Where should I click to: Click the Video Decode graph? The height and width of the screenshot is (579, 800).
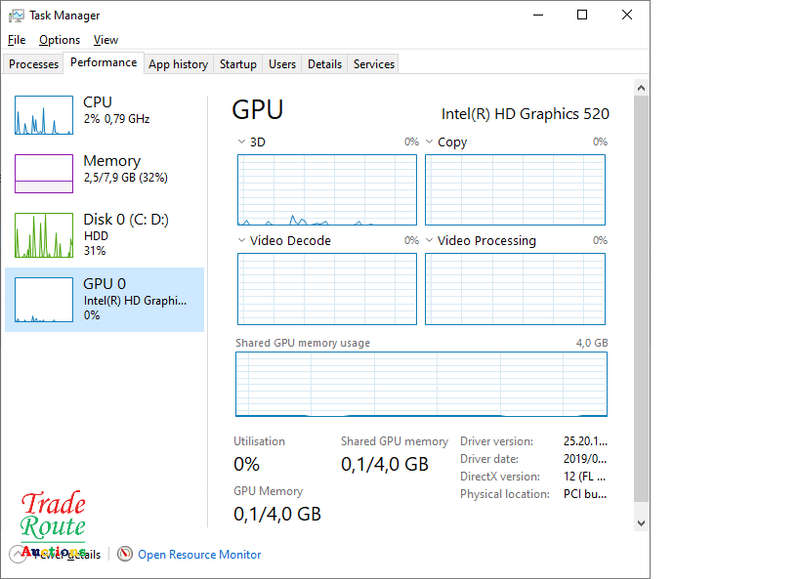click(327, 289)
